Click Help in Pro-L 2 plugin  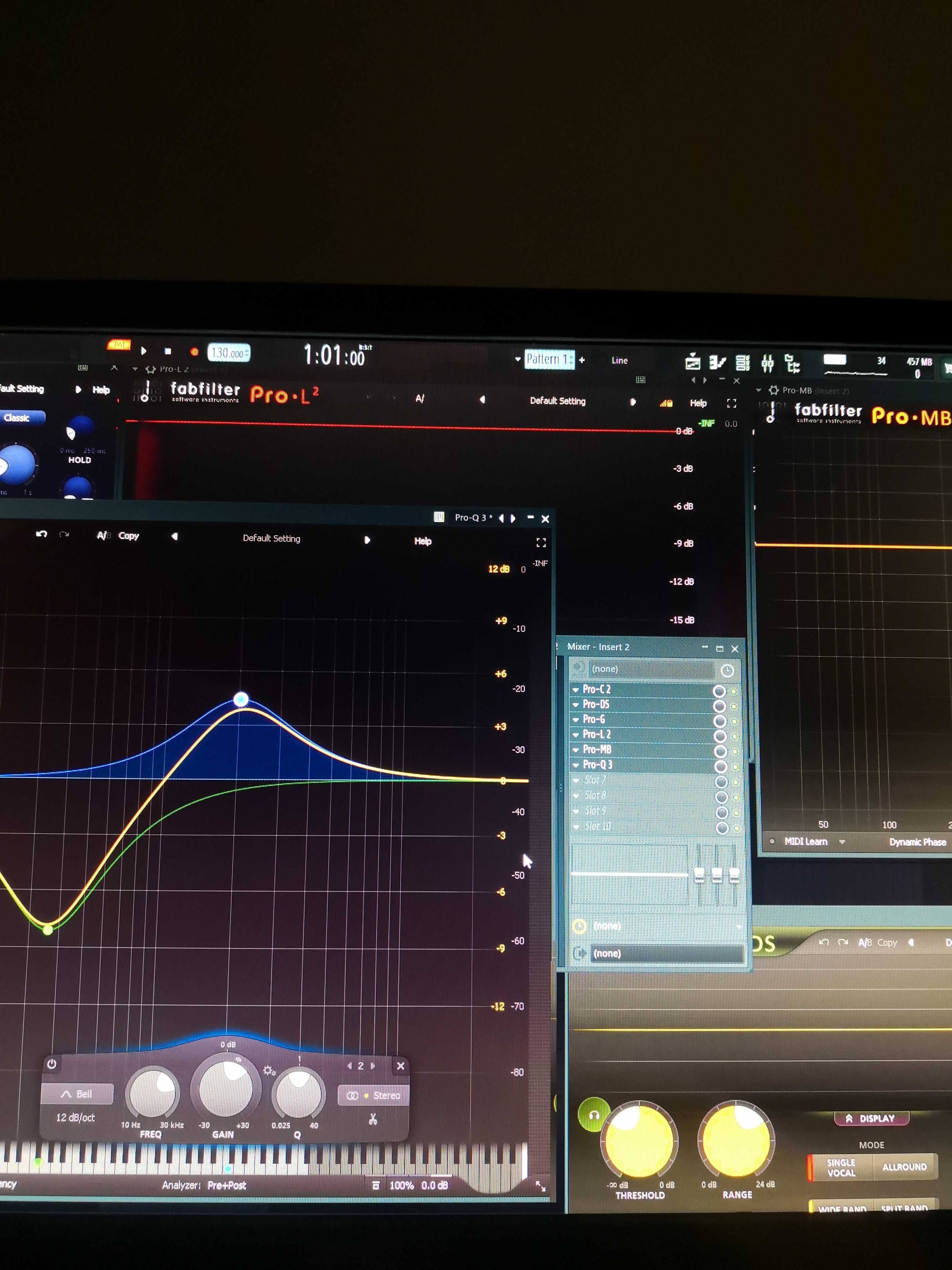(698, 403)
